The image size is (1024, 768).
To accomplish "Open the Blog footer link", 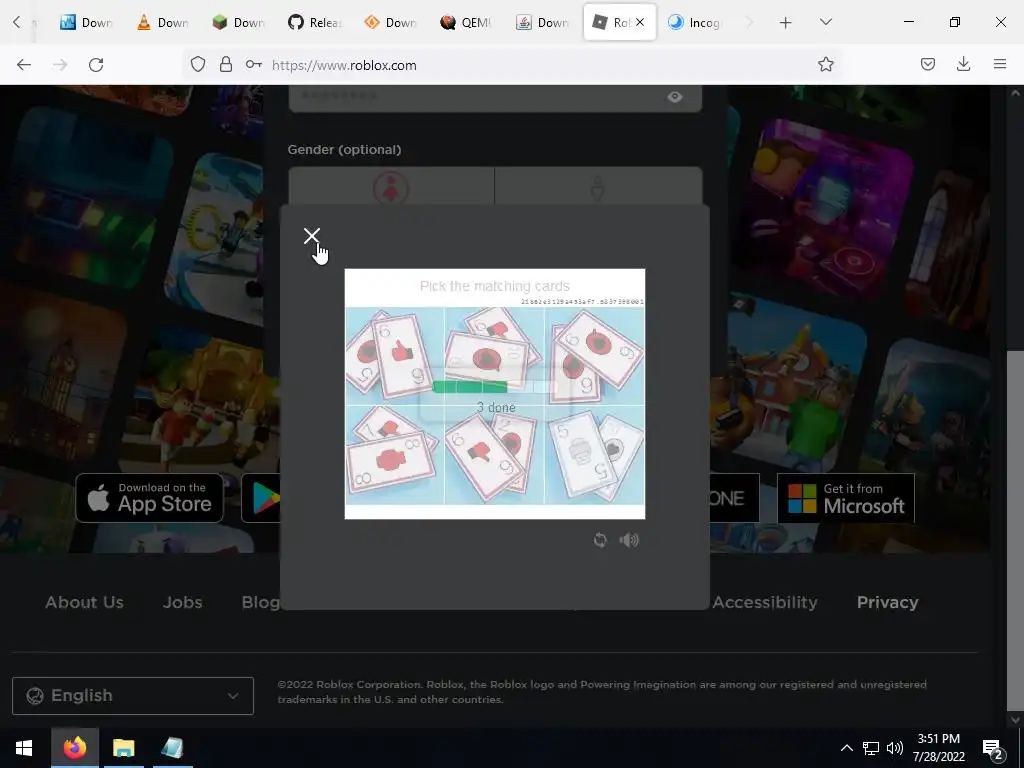I will (x=261, y=602).
